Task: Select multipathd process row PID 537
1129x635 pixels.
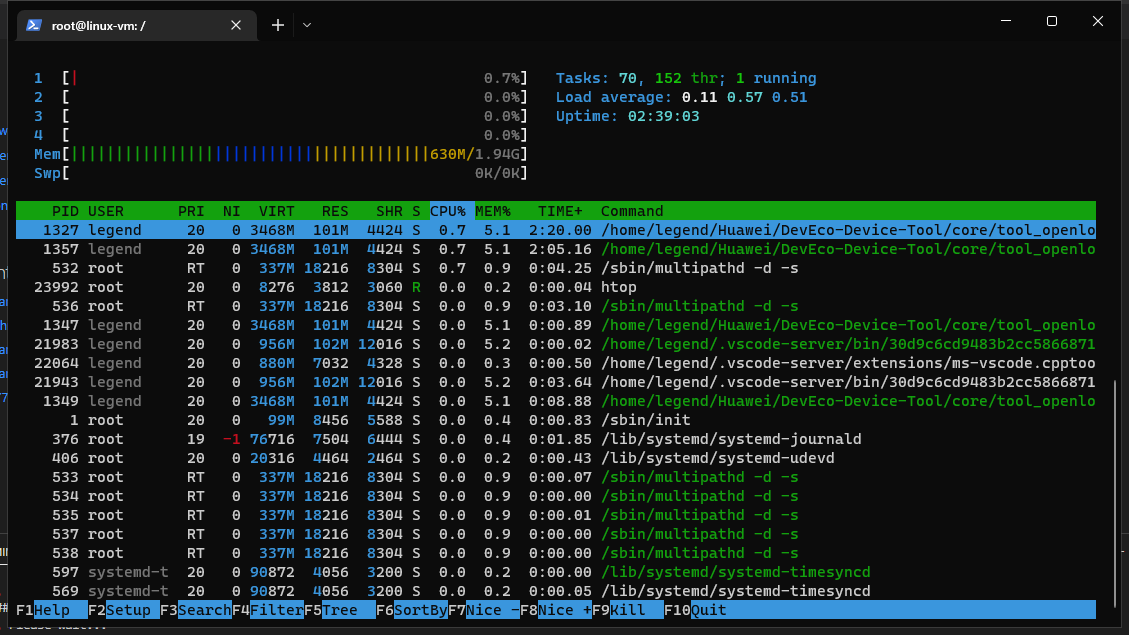Action: (x=556, y=534)
